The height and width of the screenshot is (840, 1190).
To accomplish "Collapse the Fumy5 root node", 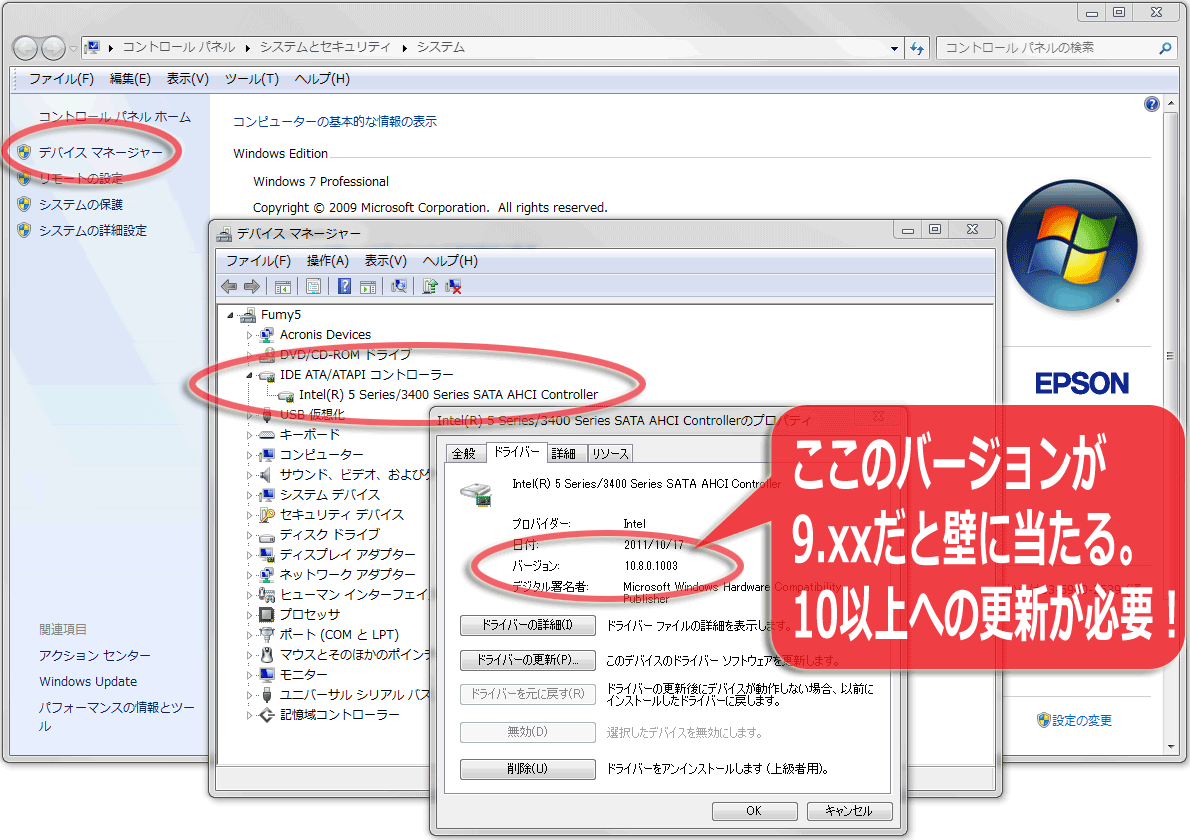I will (230, 315).
